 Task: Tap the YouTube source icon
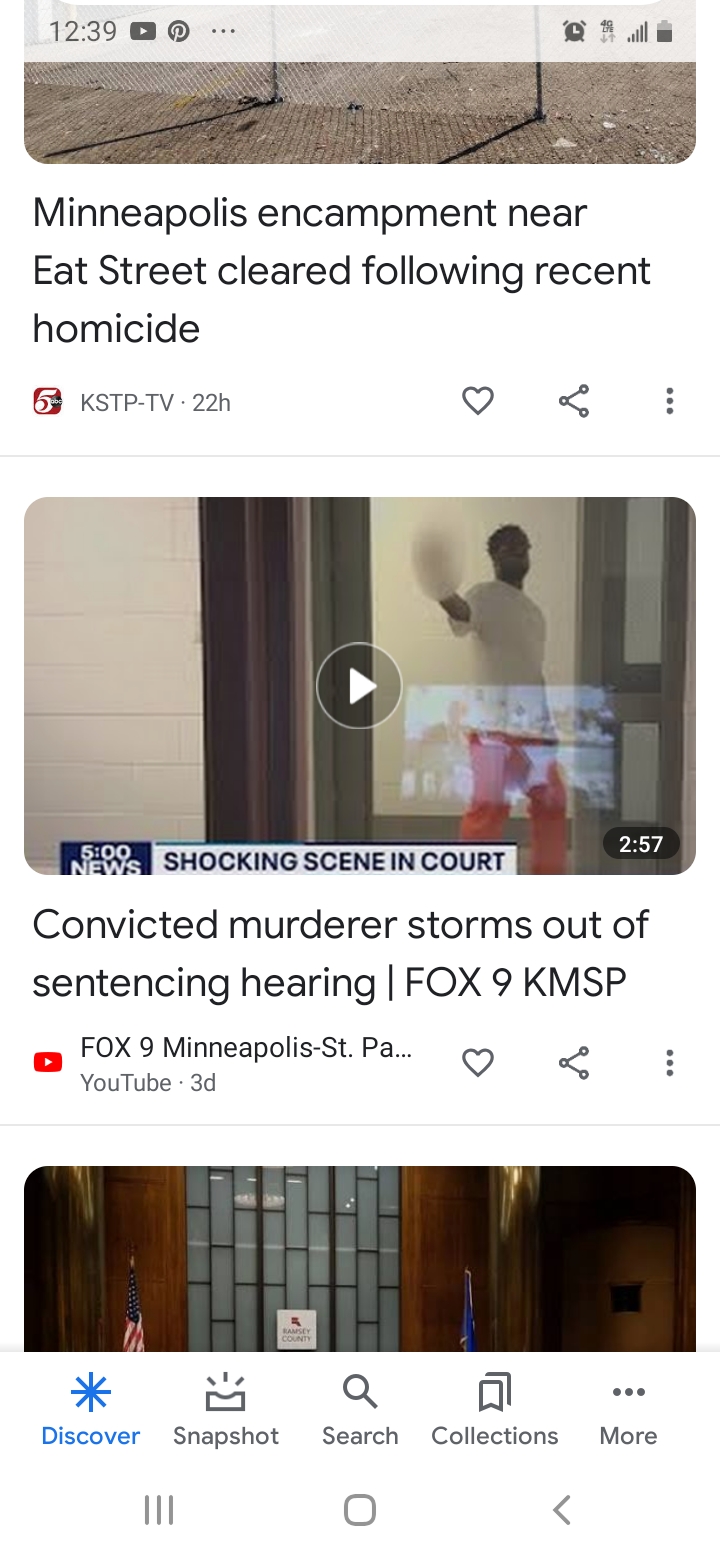pos(47,1062)
